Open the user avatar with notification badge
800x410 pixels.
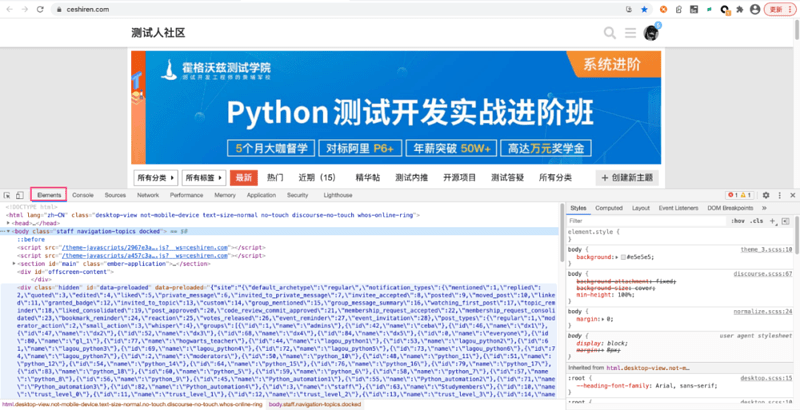pos(651,33)
